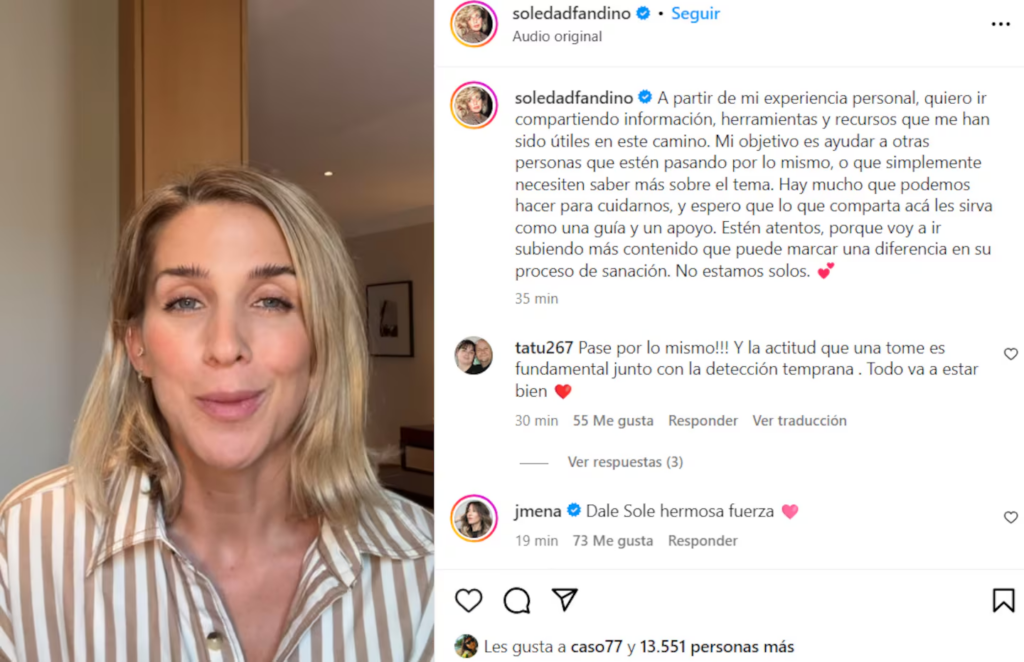Image resolution: width=1024 pixels, height=662 pixels.
Task: Click the video of the woman speaking
Action: click(x=217, y=331)
